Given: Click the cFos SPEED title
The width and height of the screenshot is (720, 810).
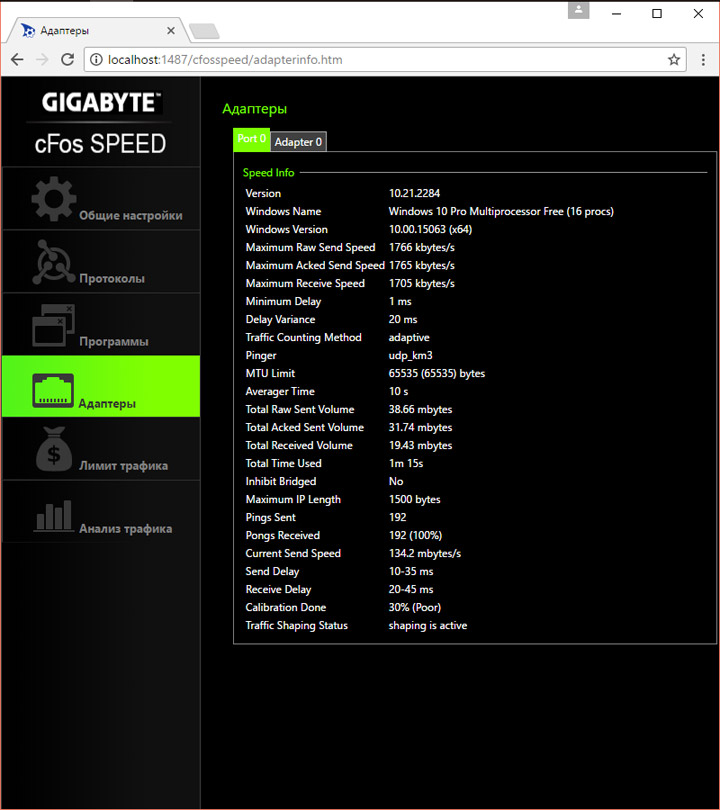Looking at the screenshot, I should pyautogui.click(x=100, y=144).
